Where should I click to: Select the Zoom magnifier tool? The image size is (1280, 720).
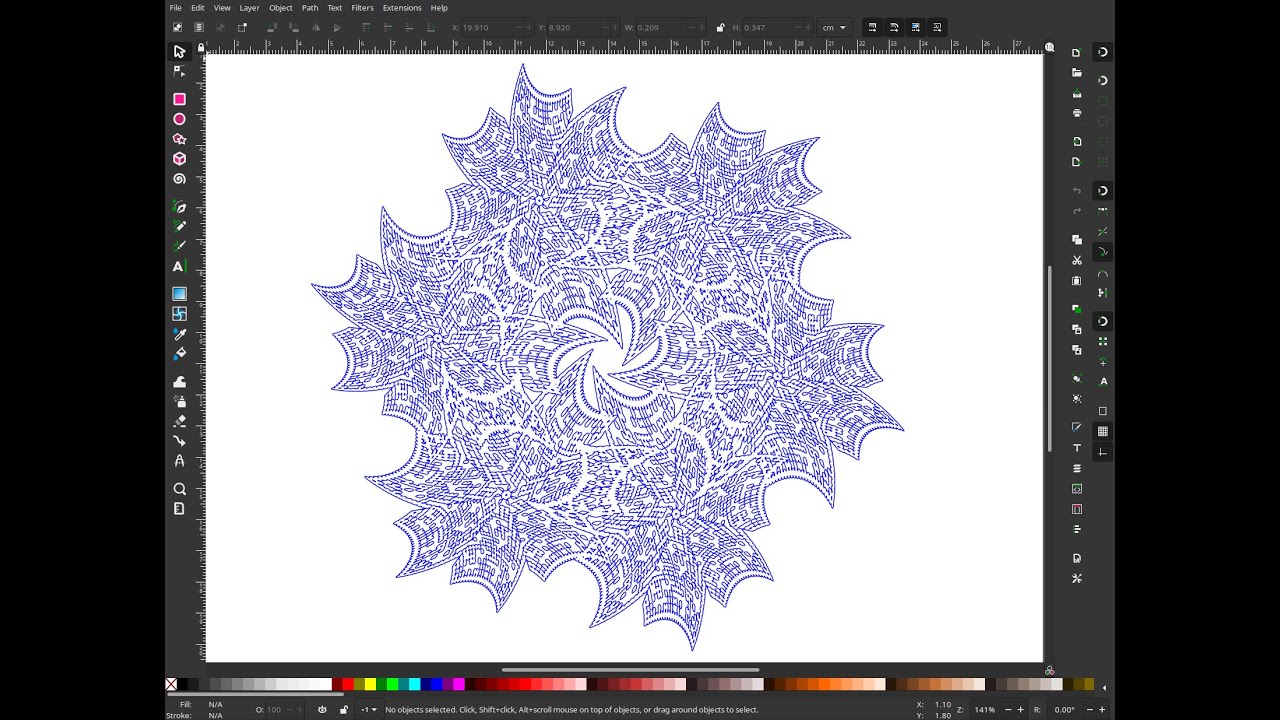click(x=179, y=489)
